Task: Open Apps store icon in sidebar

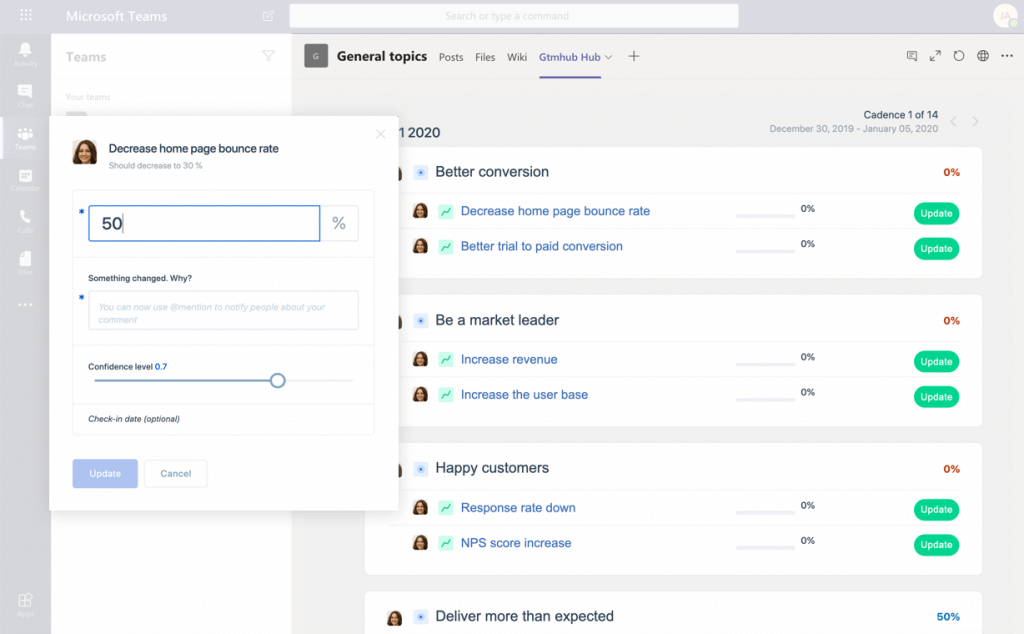Action: (x=25, y=604)
